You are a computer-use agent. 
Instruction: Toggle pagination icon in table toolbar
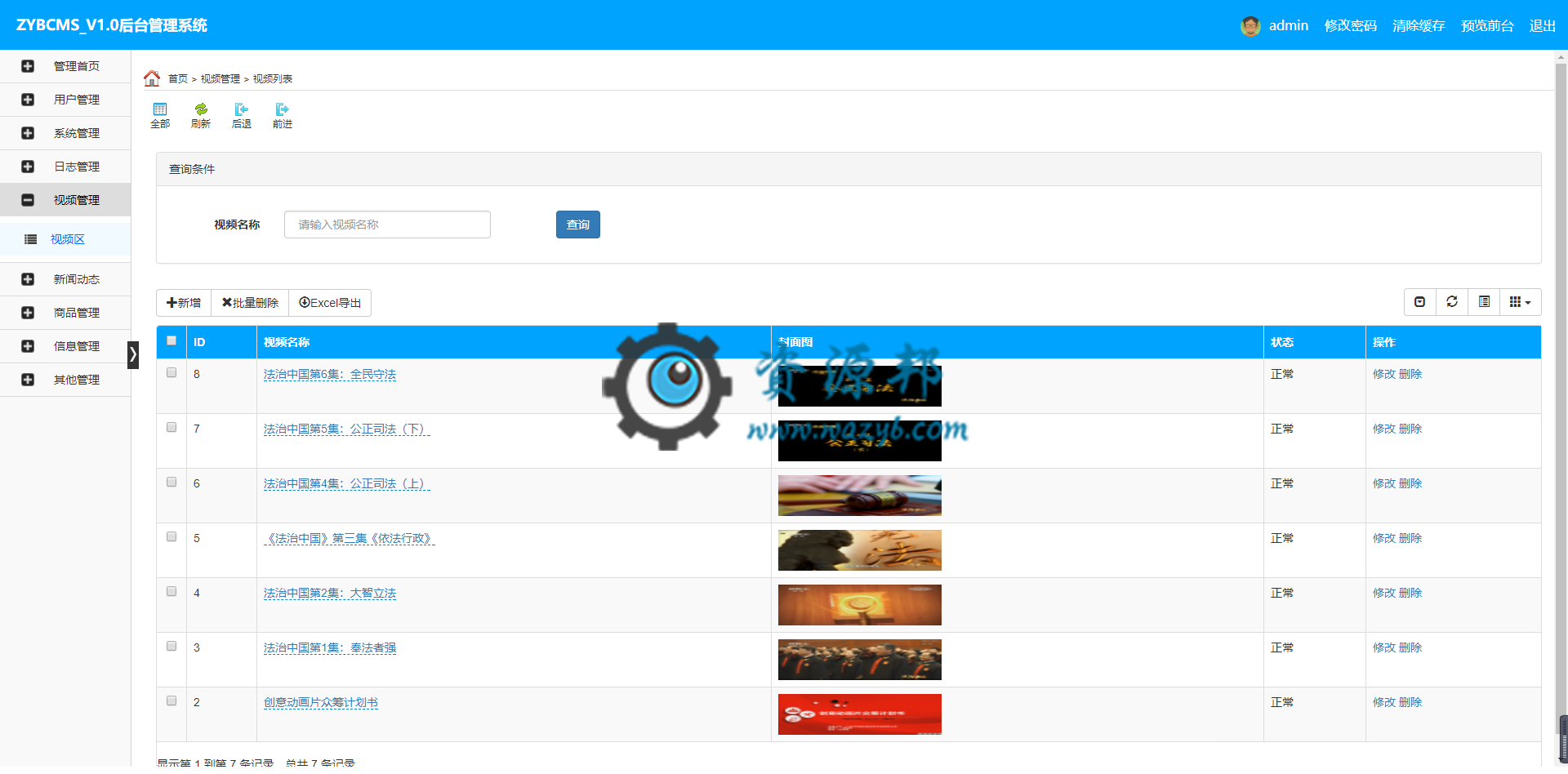pos(1420,302)
